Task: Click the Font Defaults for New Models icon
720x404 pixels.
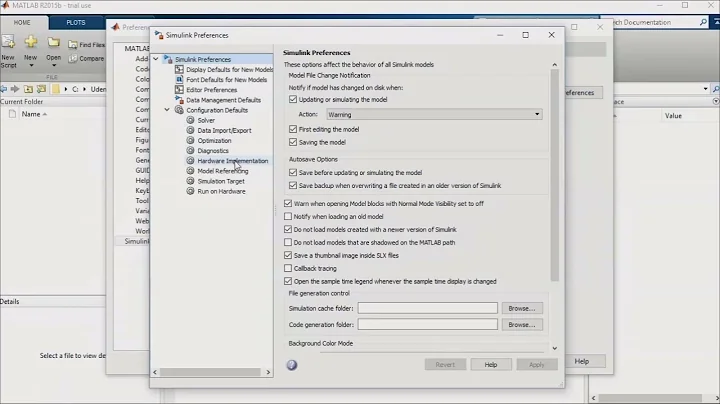Action: [x=179, y=79]
